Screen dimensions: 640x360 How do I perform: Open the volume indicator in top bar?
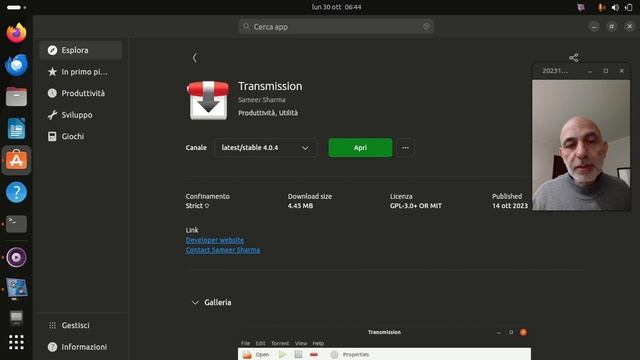(x=615, y=7)
